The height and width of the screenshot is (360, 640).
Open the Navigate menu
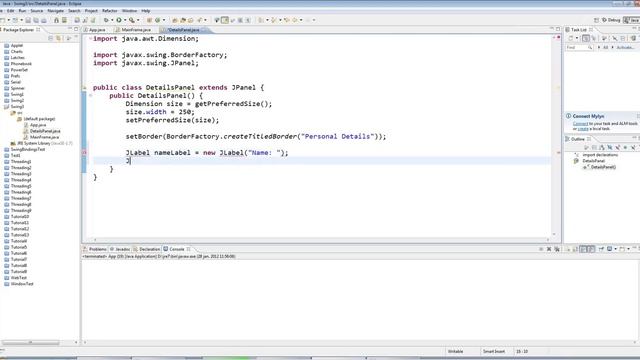tap(56, 11)
